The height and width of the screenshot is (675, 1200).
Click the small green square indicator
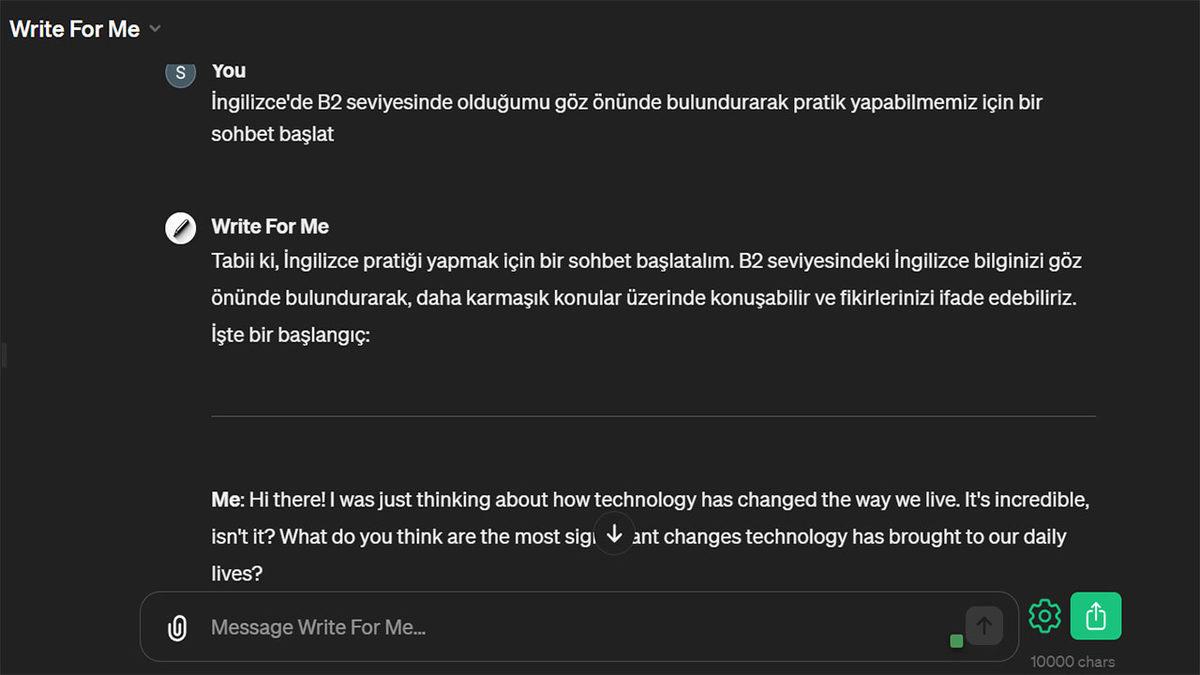point(956,641)
